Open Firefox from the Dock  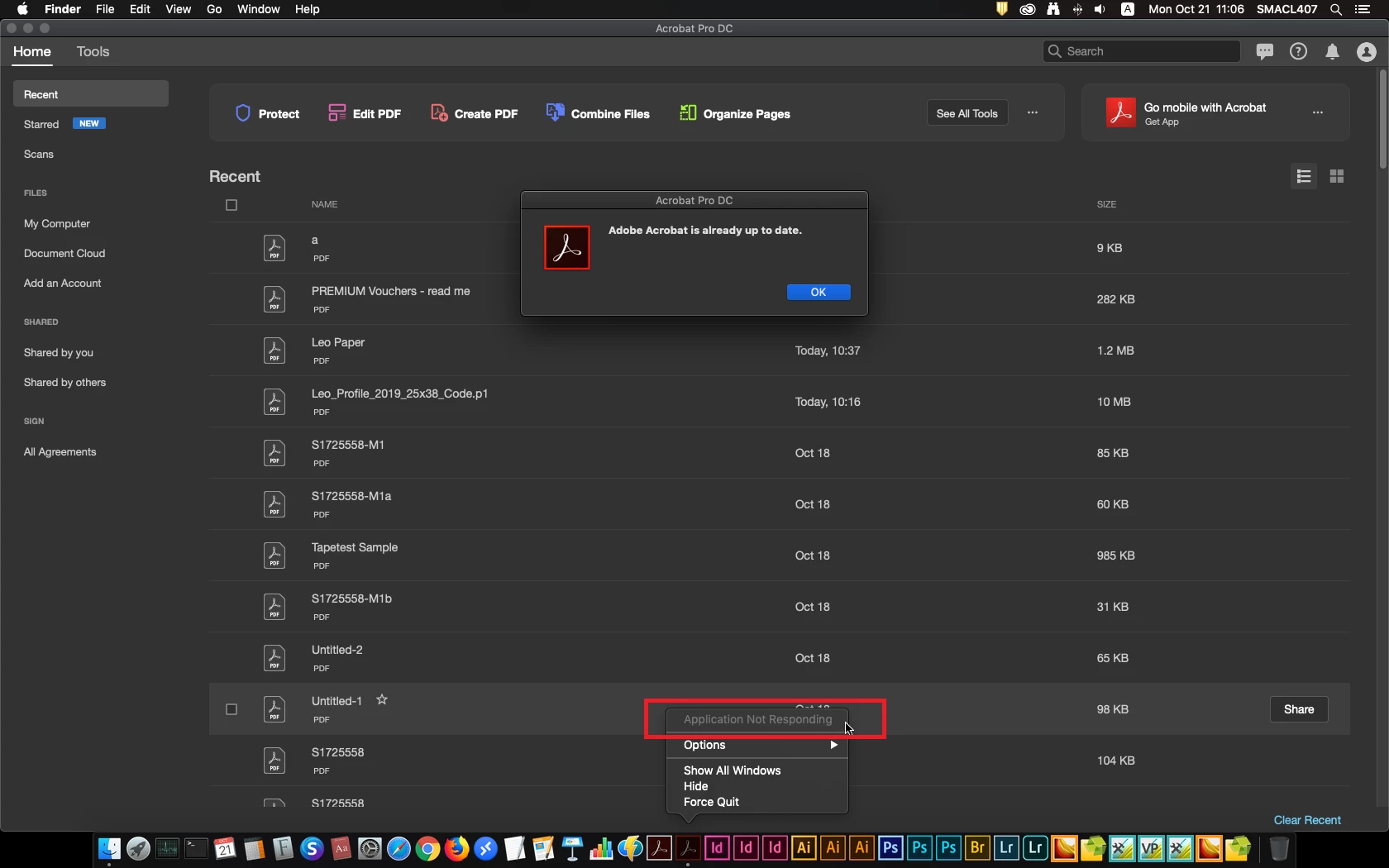coord(456,848)
